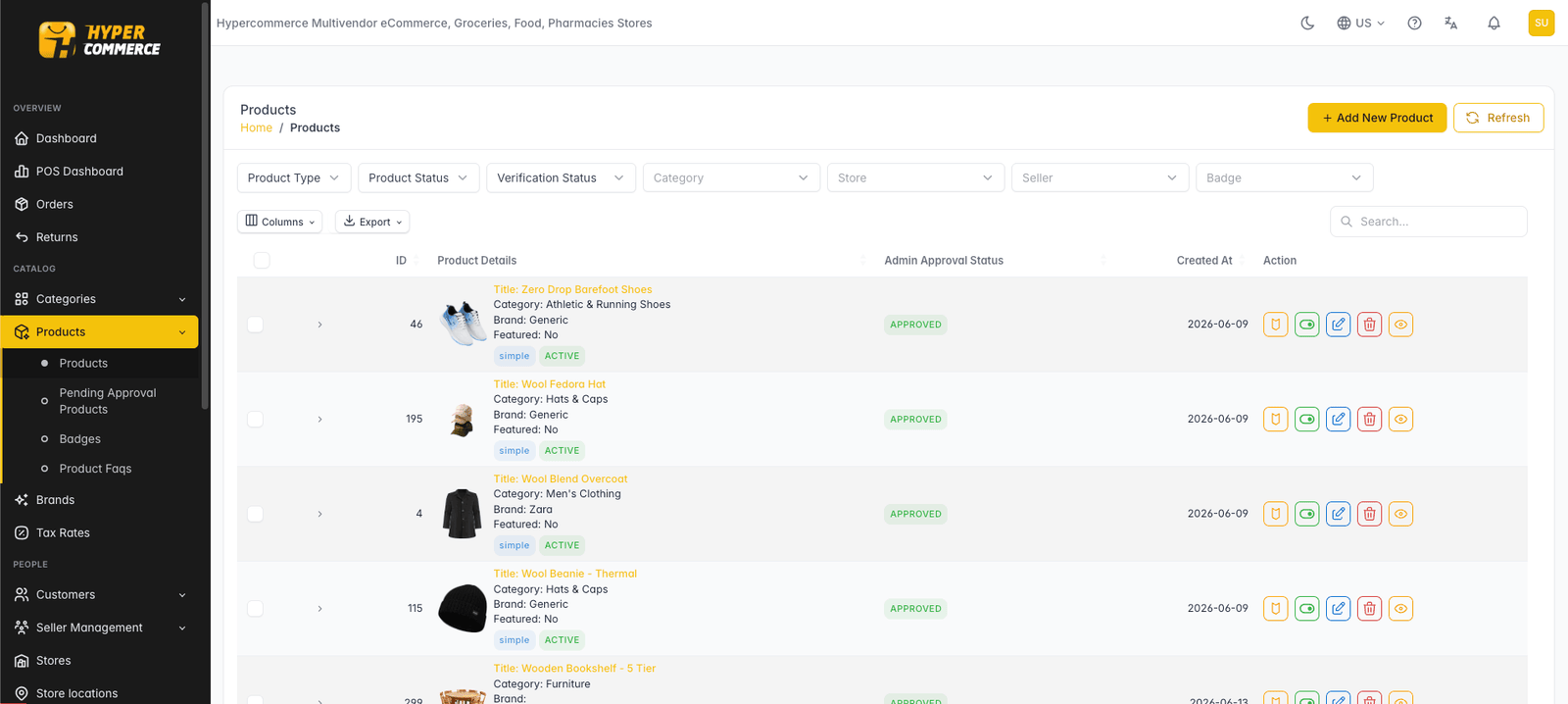Open the Badge filter dropdown

coord(1284,177)
